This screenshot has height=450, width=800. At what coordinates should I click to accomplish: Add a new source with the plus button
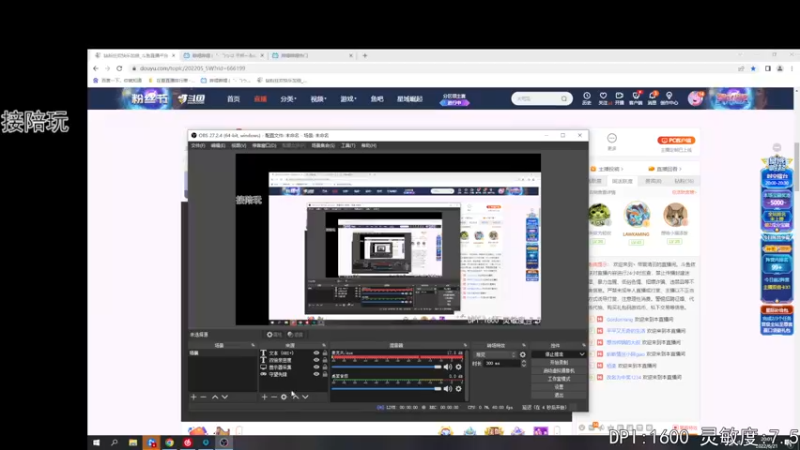264,397
